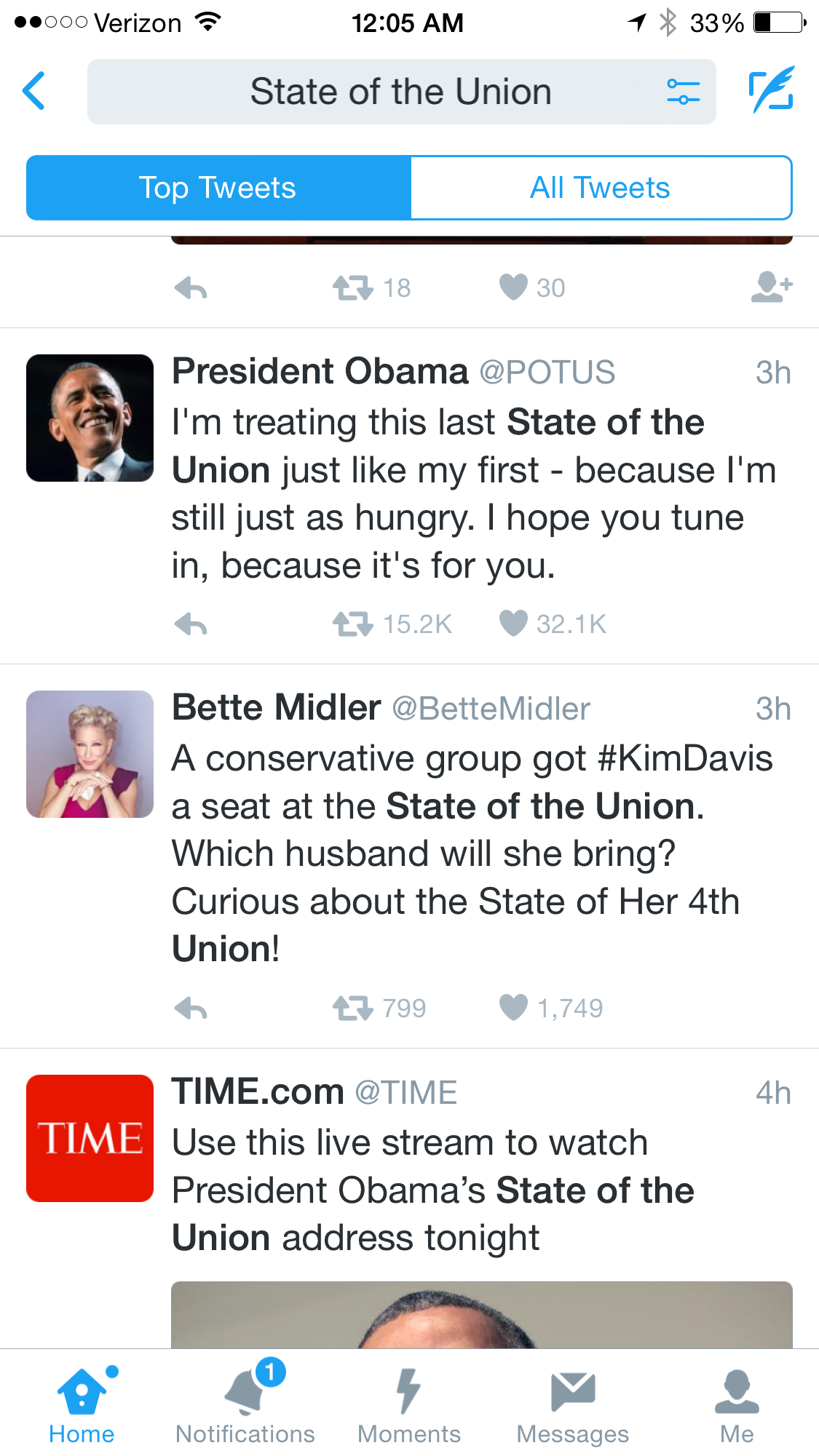Open the @POTUS profile handle
The width and height of the screenshot is (819, 1456).
547,373
